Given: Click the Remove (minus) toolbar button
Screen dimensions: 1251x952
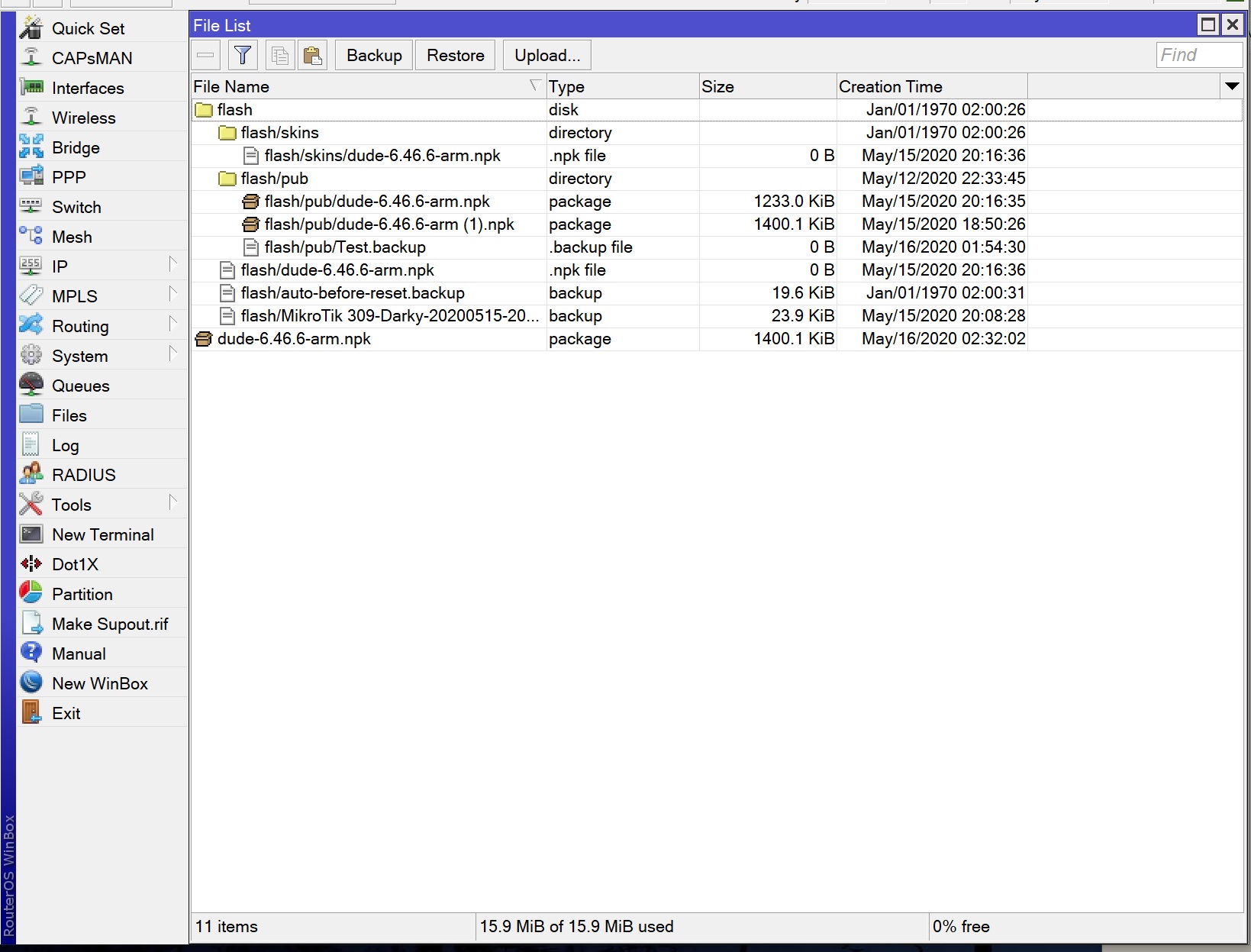Looking at the screenshot, I should click(x=205, y=55).
